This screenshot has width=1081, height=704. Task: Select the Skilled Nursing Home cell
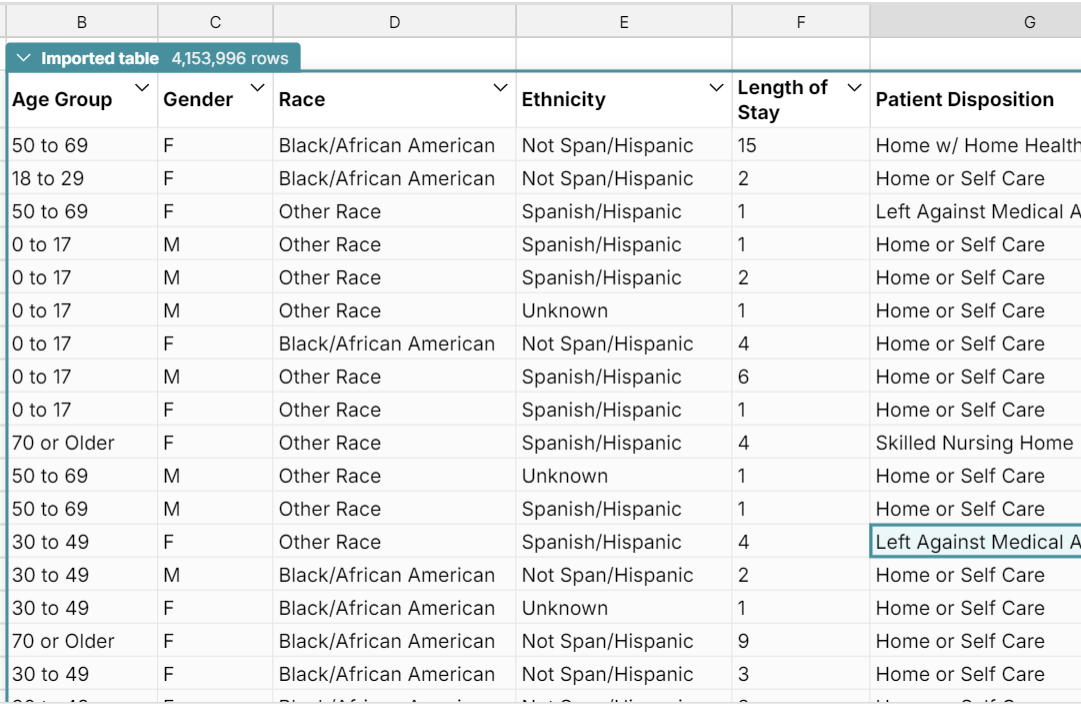(960, 442)
